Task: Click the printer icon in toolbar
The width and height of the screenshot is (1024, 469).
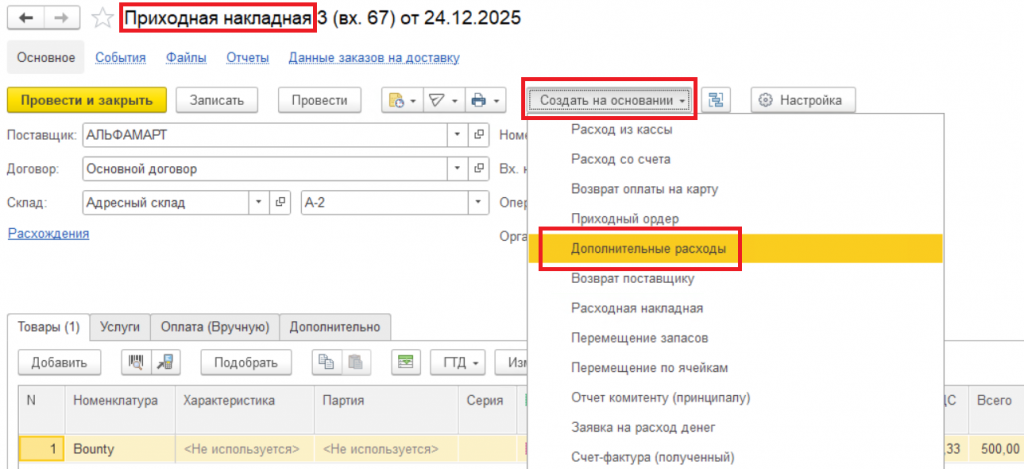Action: (x=479, y=101)
